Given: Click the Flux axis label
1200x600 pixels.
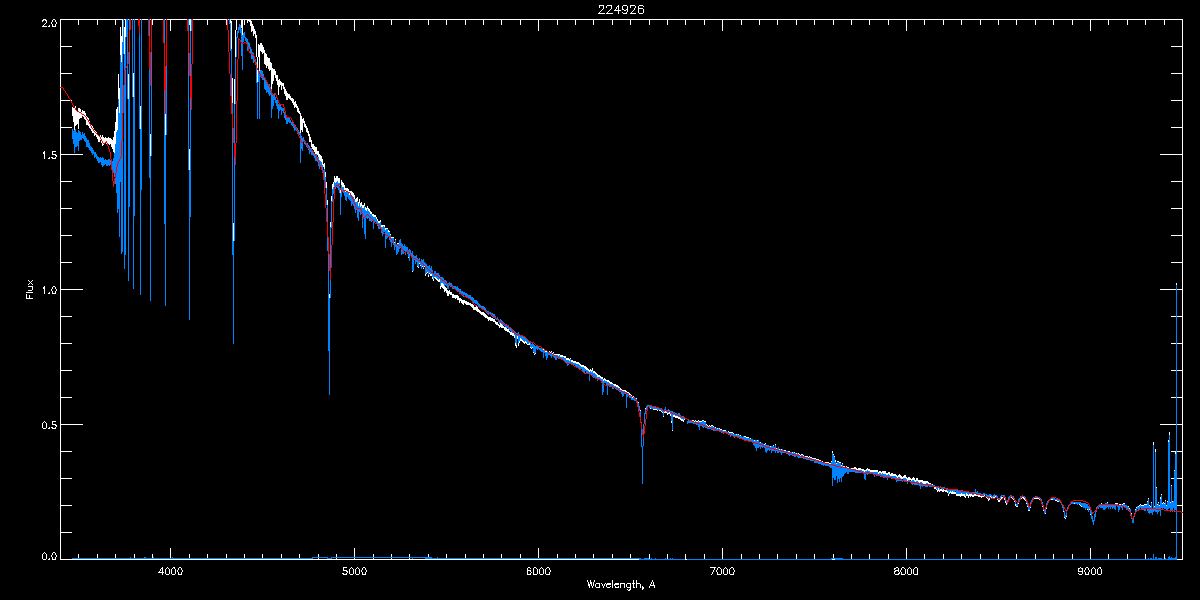Looking at the screenshot, I should (x=30, y=289).
